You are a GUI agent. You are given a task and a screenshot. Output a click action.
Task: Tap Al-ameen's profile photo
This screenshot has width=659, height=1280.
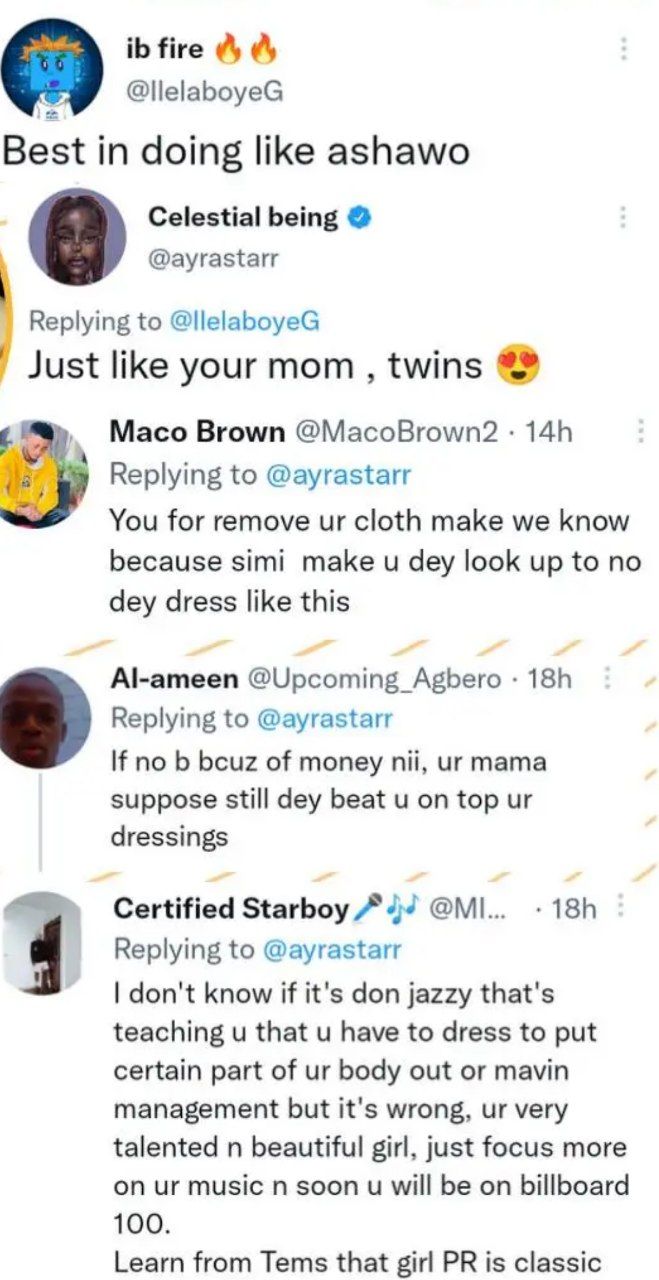[x=44, y=716]
